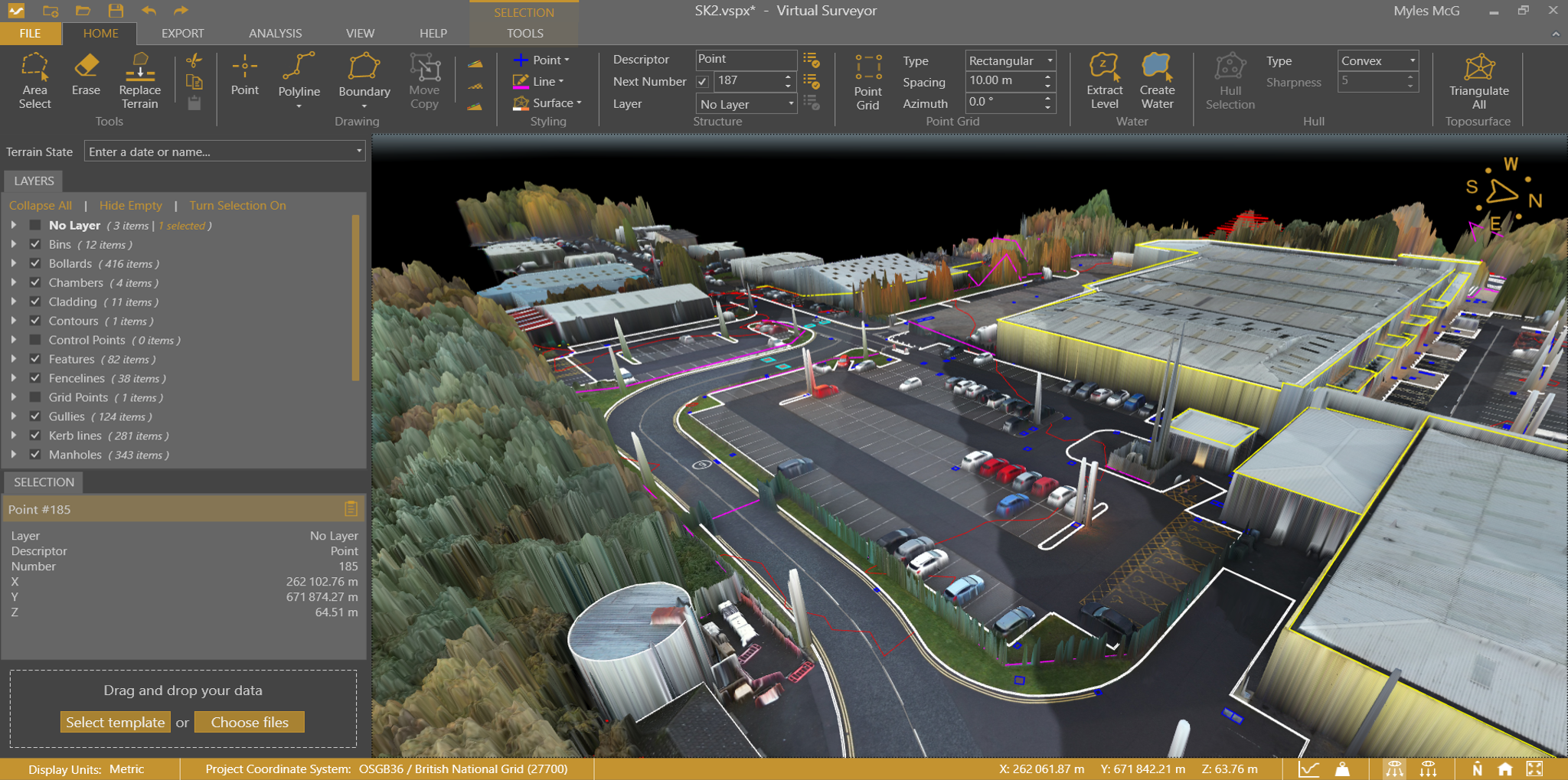Activate the Erase tool
1568x780 pixels.
tap(86, 75)
